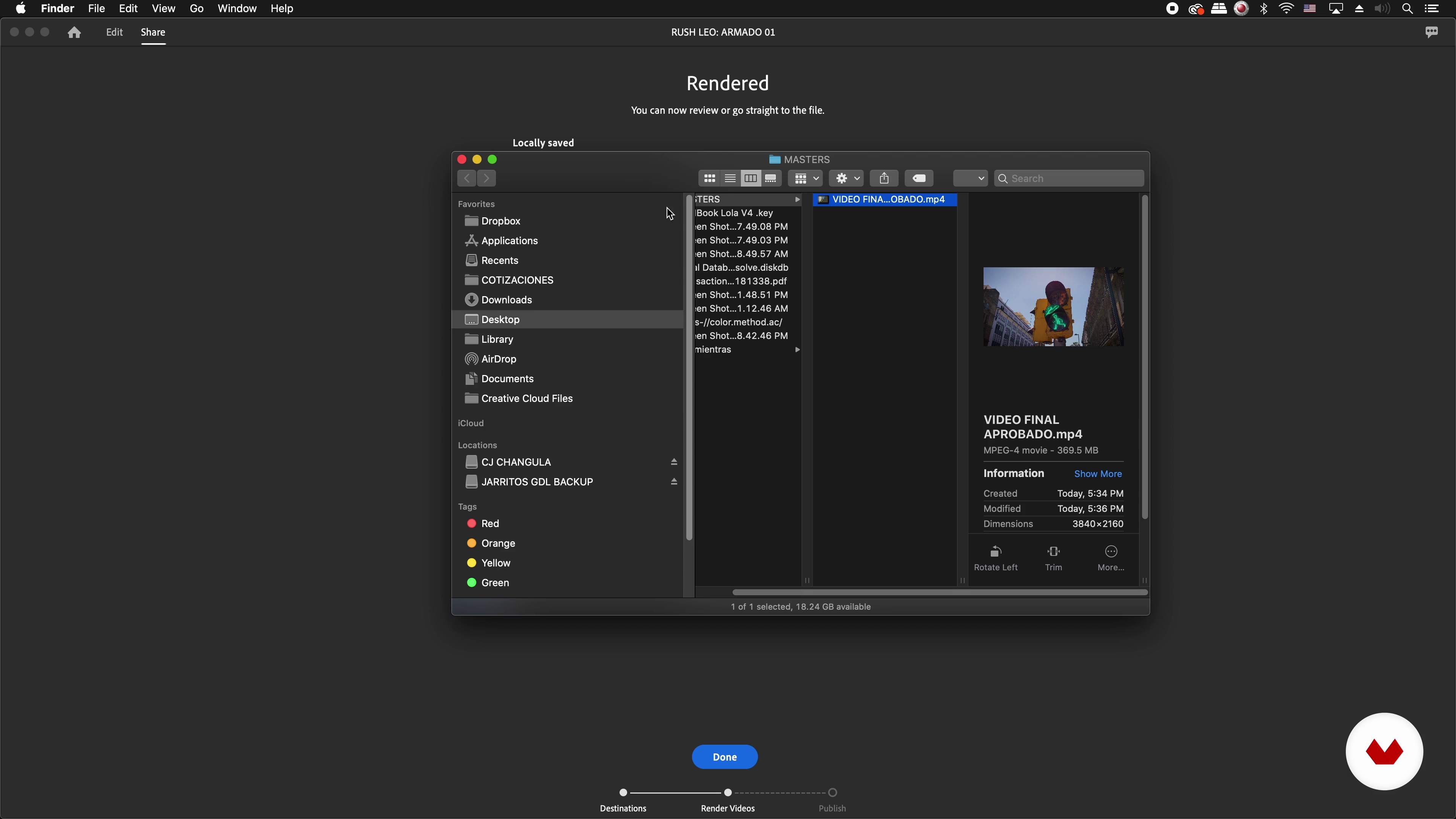Switch to the Rush Share tab
The image size is (1456, 819).
coord(152,32)
